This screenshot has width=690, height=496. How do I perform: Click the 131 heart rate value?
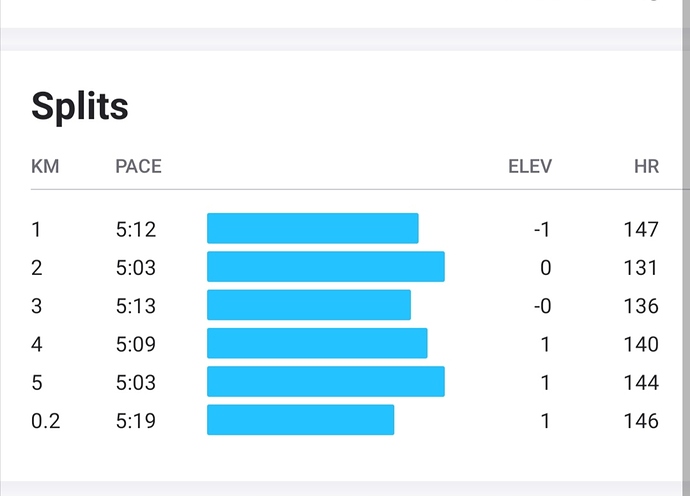640,268
